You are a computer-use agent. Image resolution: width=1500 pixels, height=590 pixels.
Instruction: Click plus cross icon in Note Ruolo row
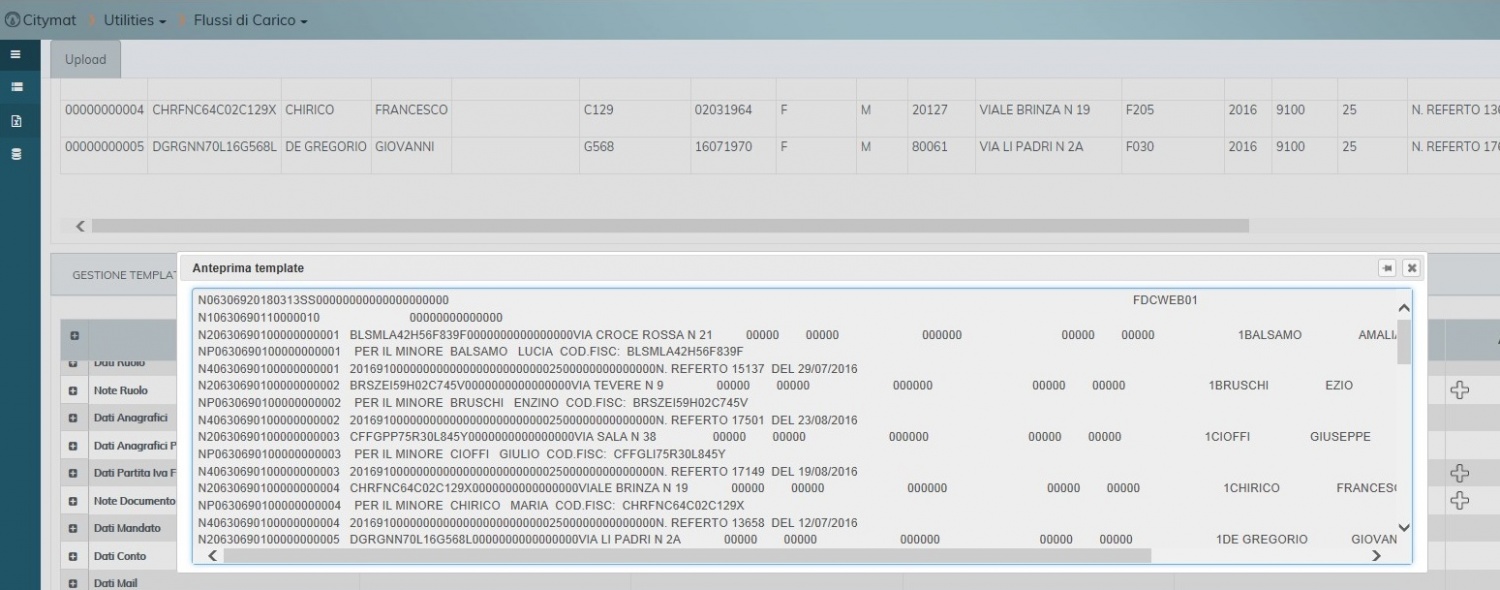[1459, 390]
